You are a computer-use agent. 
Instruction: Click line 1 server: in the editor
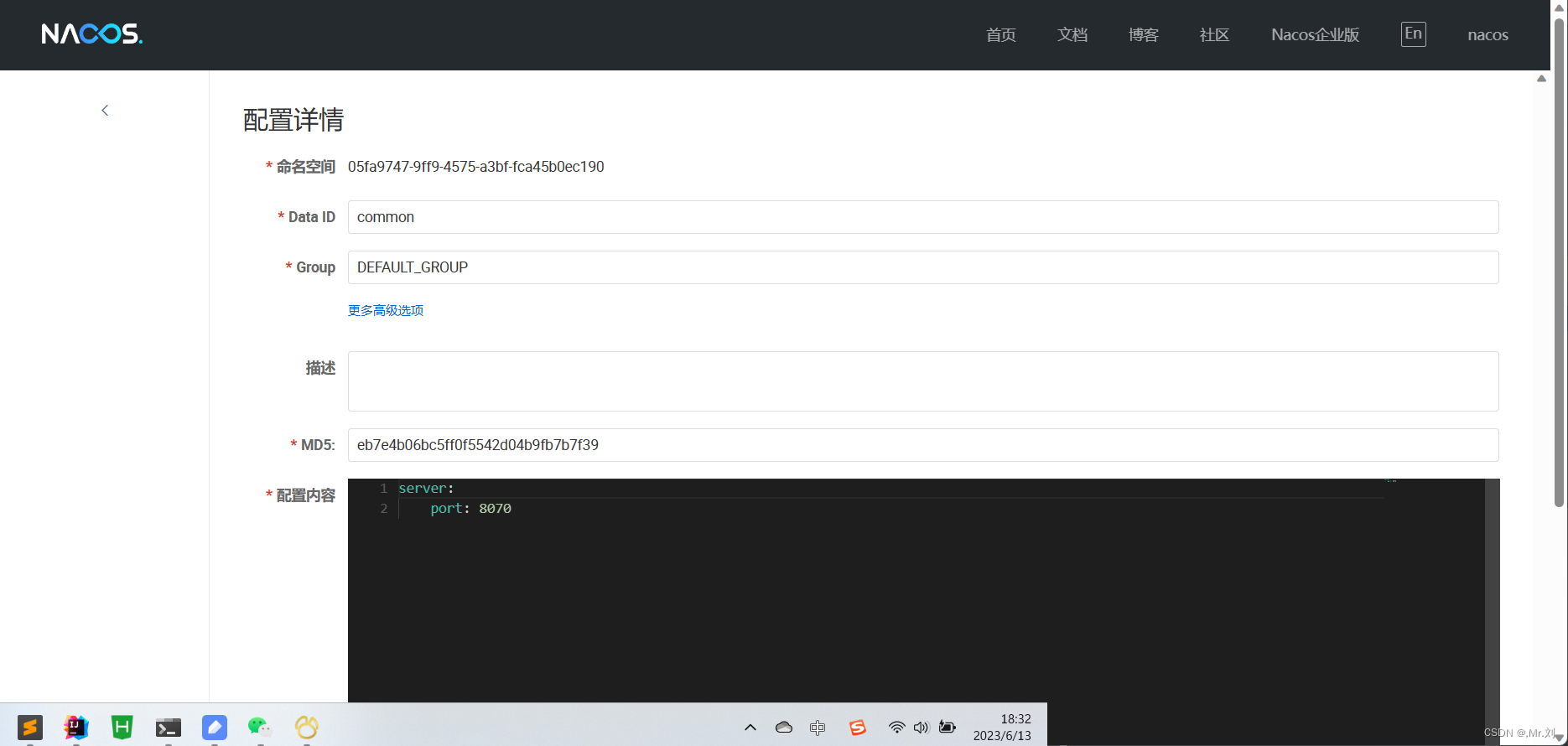pyautogui.click(x=426, y=488)
